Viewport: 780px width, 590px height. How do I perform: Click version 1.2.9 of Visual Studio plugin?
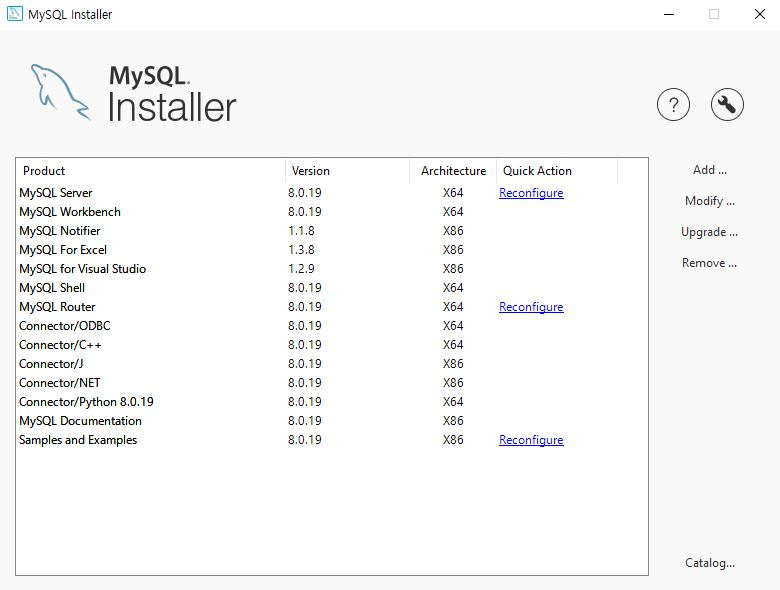tap(301, 269)
